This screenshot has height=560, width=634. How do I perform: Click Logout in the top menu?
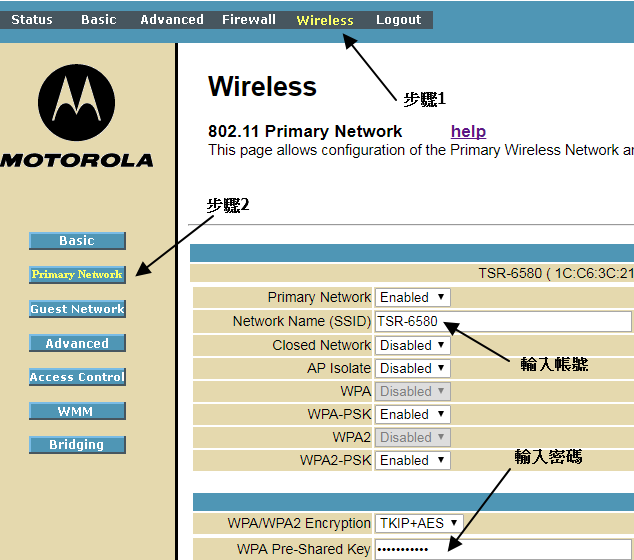click(398, 20)
